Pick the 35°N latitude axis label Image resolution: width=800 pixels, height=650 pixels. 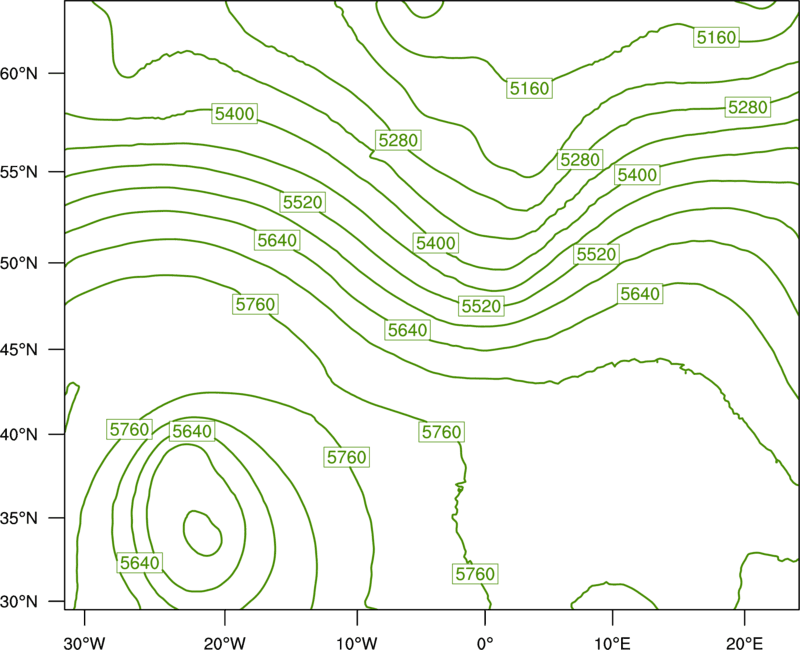click(19, 518)
